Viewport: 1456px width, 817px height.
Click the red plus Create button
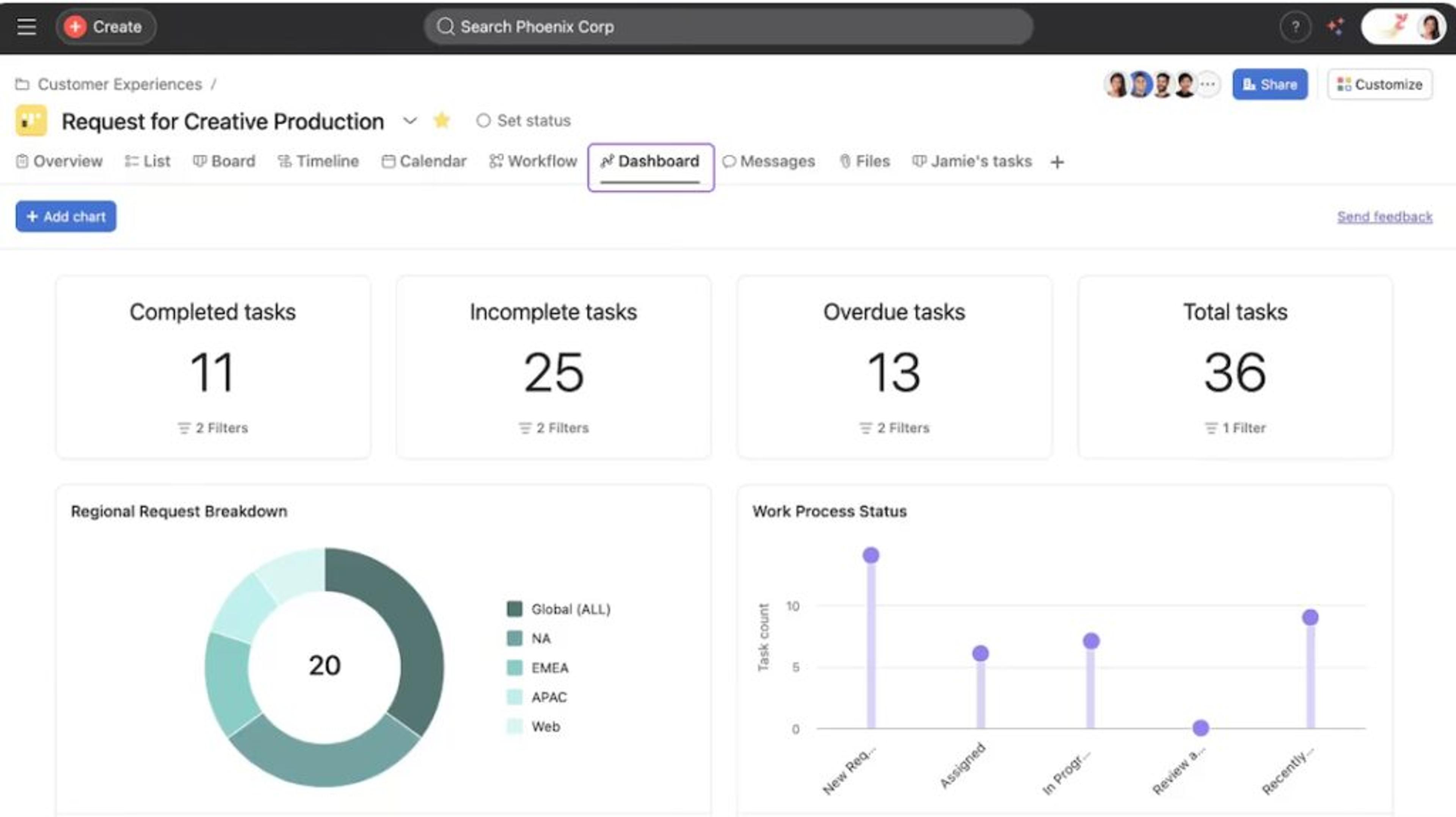click(106, 27)
